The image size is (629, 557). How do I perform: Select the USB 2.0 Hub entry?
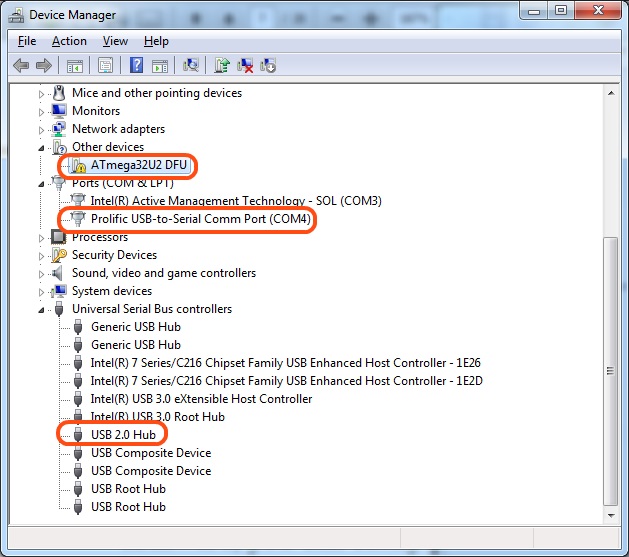[124, 435]
